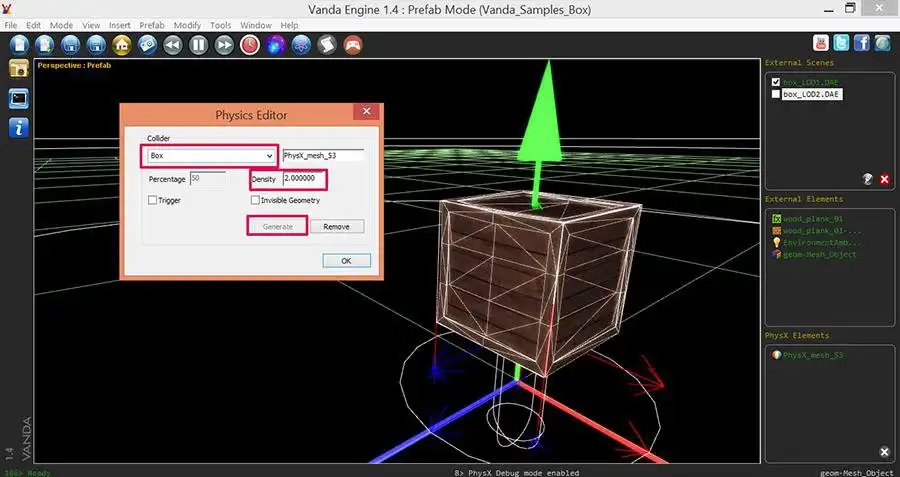Image resolution: width=900 pixels, height=477 pixels.
Task: Open the Modify menu
Action: 187,25
